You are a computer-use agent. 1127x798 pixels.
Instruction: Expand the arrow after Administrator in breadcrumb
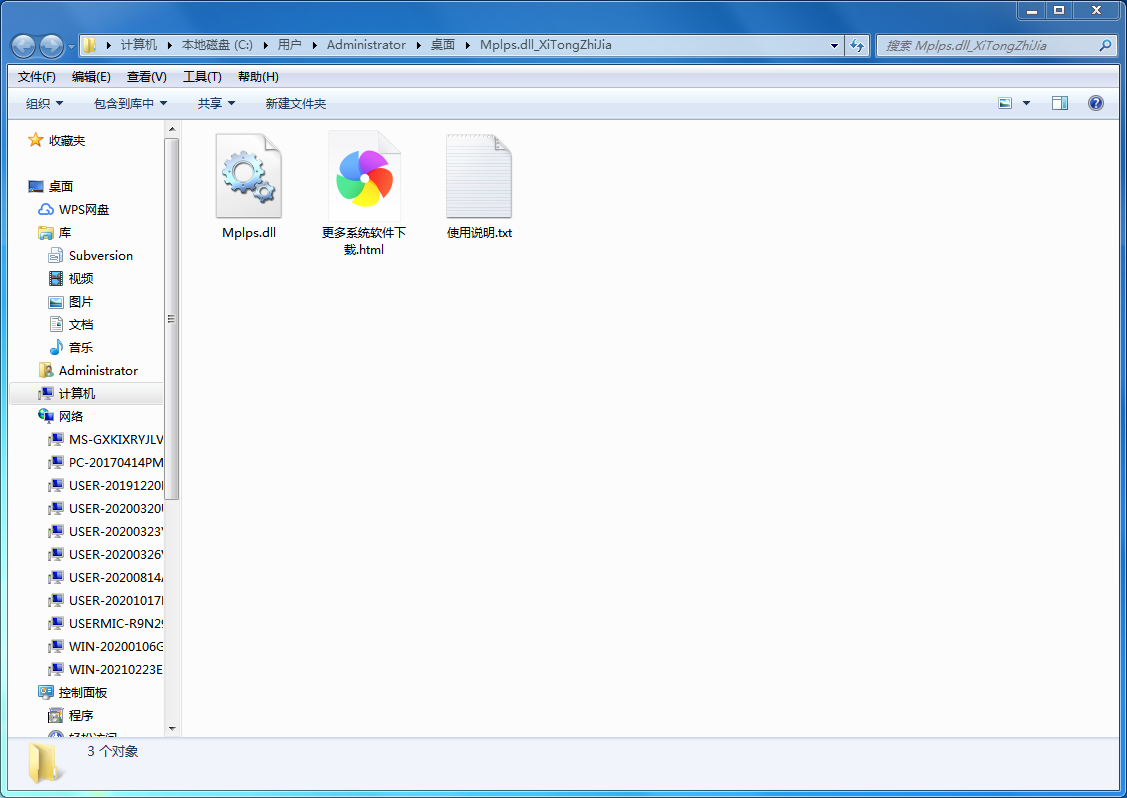point(418,45)
